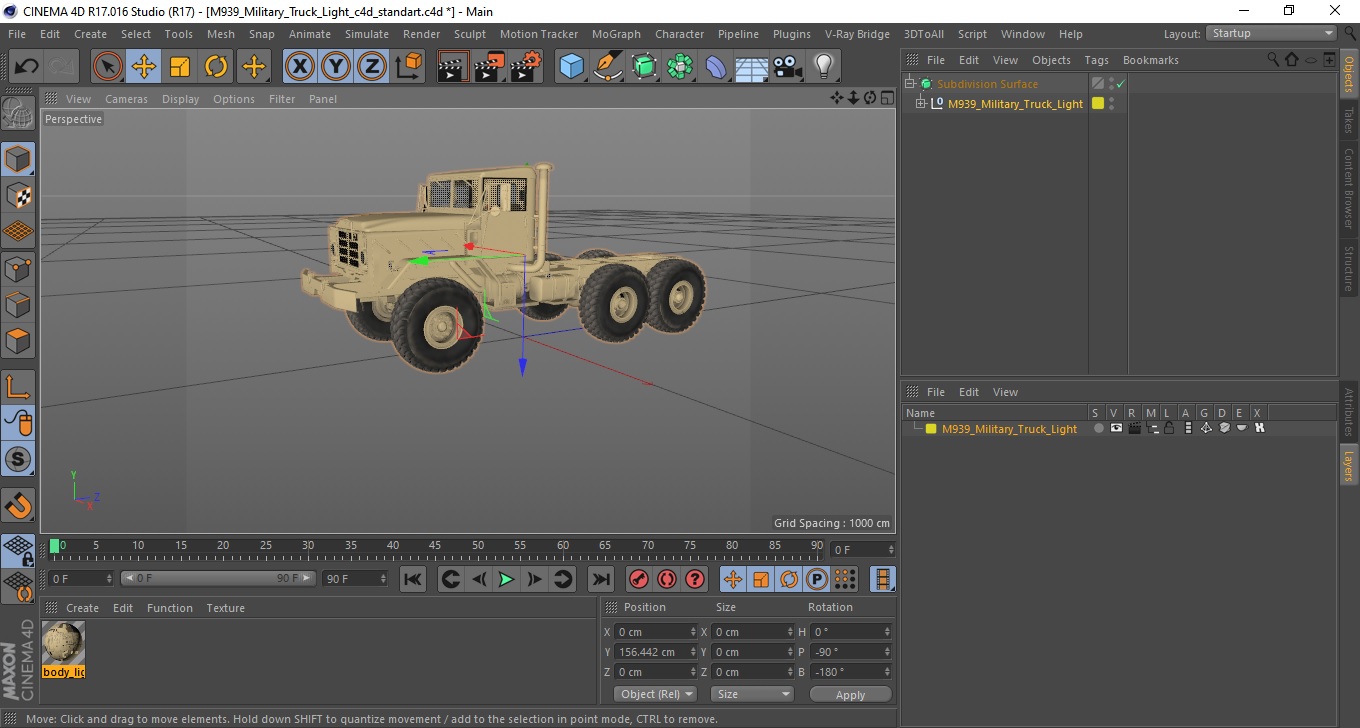Screen dimensions: 1360x728
Task: Open the V-Ray Bridge menu
Action: 857,34
